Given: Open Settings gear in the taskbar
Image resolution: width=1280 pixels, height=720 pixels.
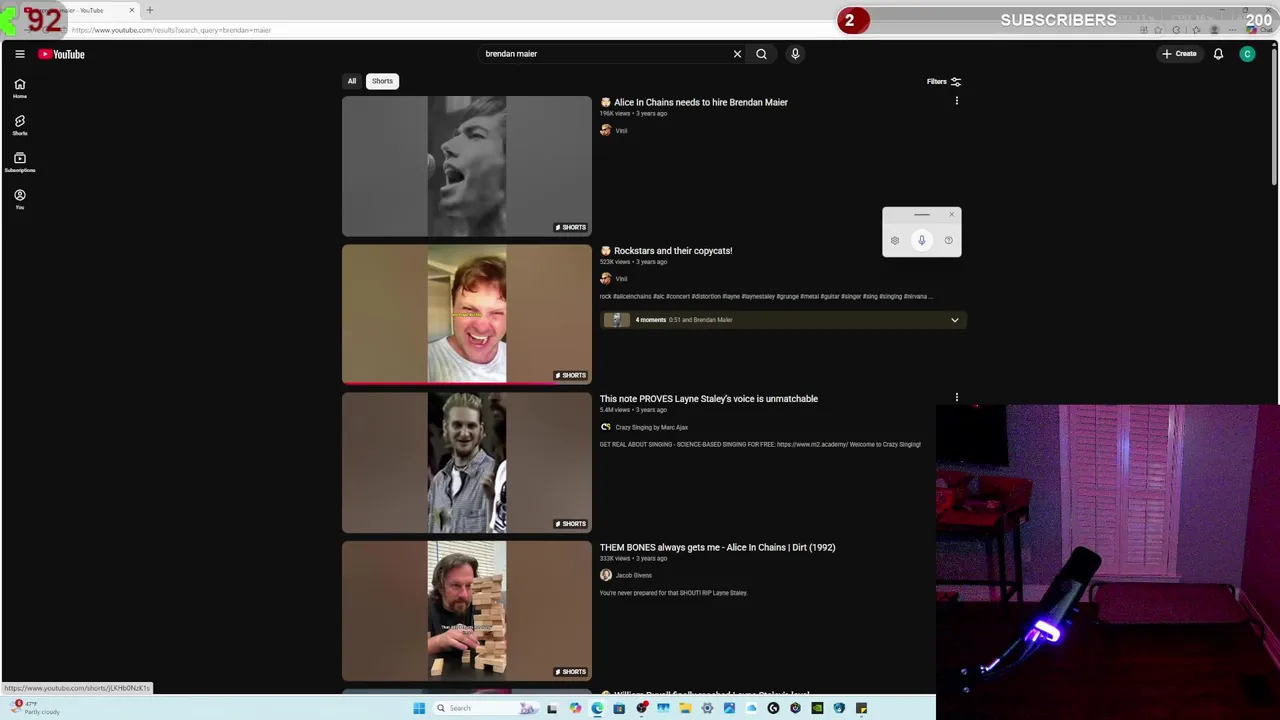Looking at the screenshot, I should pyautogui.click(x=707, y=708).
